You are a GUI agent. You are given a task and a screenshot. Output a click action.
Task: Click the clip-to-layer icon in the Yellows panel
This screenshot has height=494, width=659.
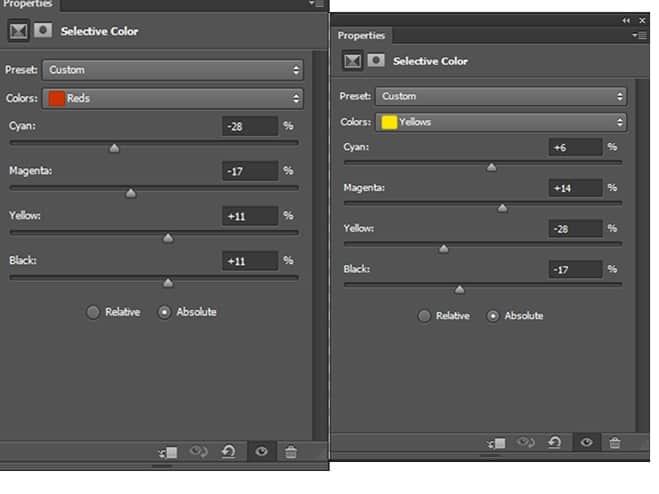coord(496,443)
